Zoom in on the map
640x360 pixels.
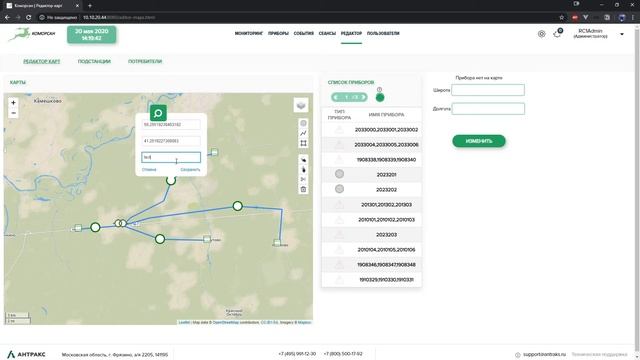[x=13, y=103]
